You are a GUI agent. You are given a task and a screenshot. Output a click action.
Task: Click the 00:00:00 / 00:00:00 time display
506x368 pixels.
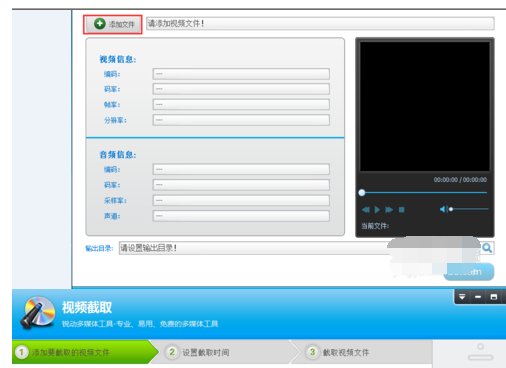tap(460, 180)
